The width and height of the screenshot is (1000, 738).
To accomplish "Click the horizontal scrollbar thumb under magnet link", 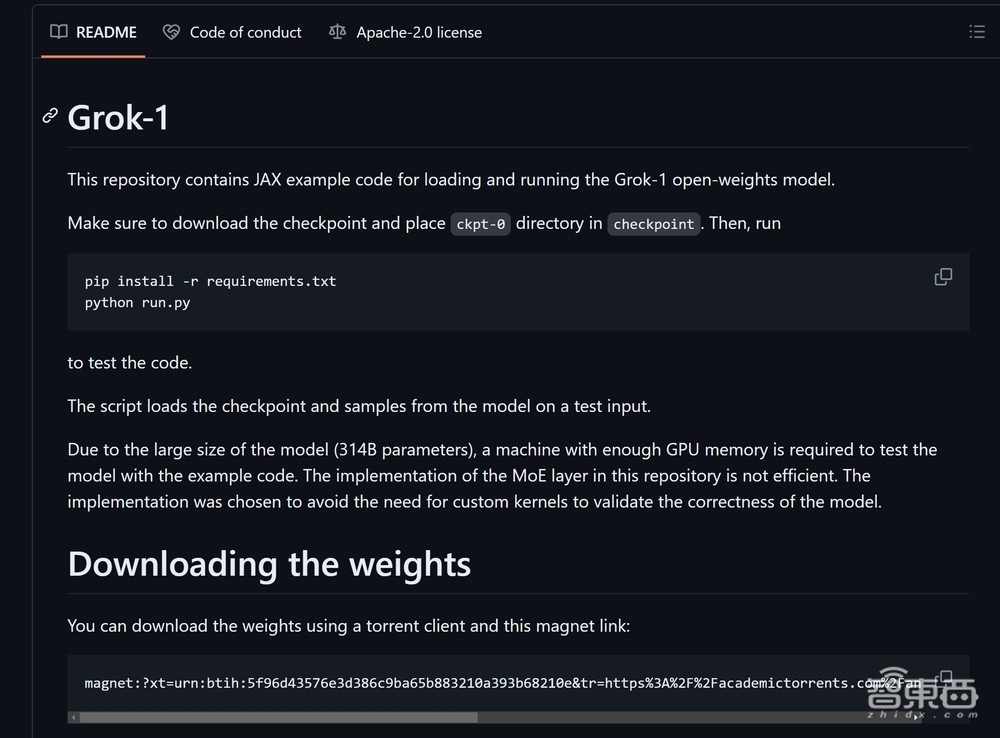I will tap(278, 717).
